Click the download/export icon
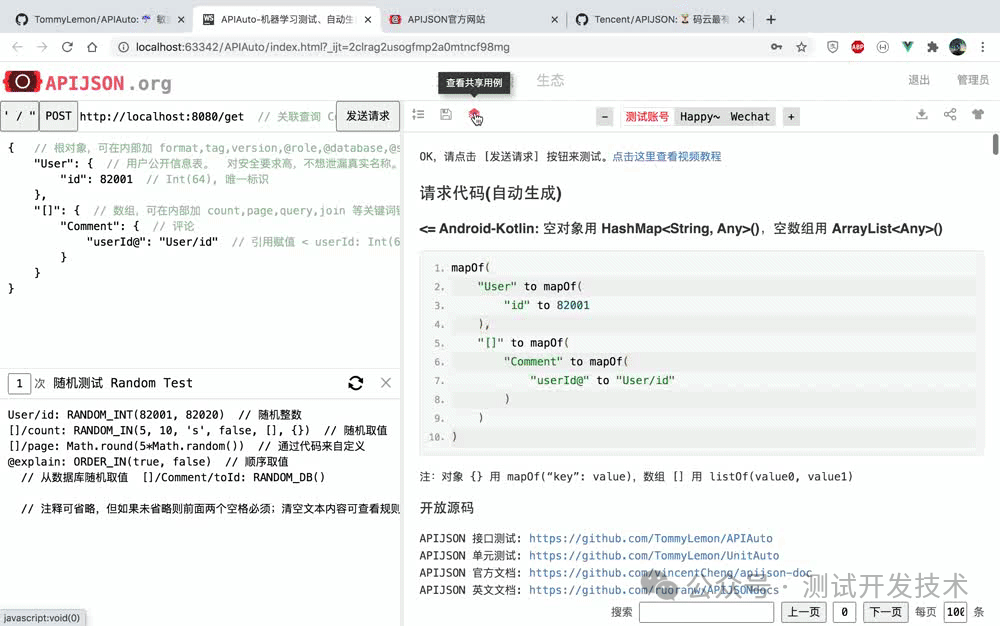This screenshot has height=626, width=1000. 922,115
